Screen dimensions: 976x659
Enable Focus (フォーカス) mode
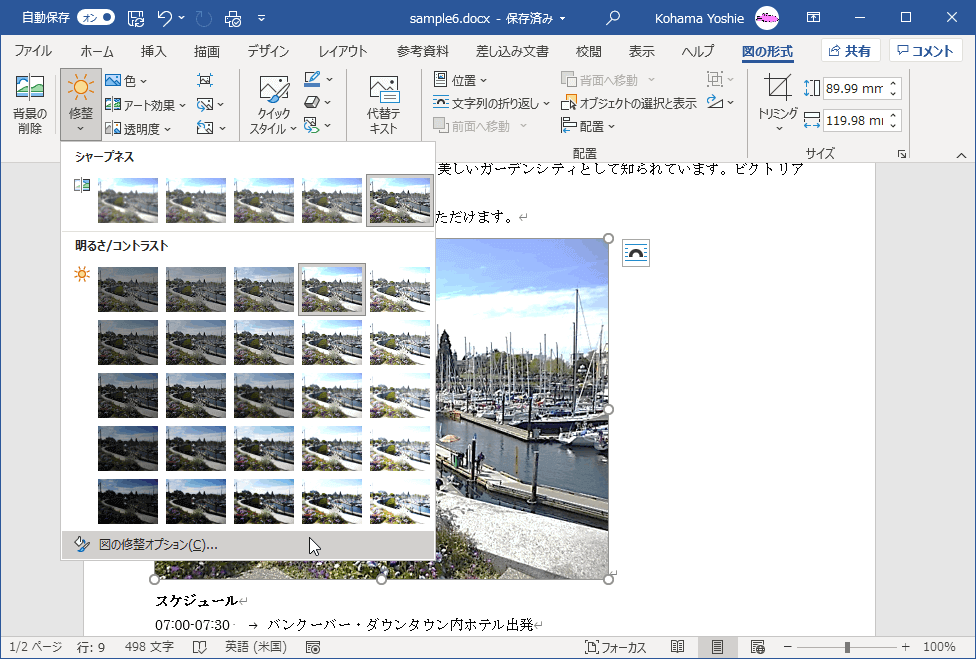[x=616, y=647]
